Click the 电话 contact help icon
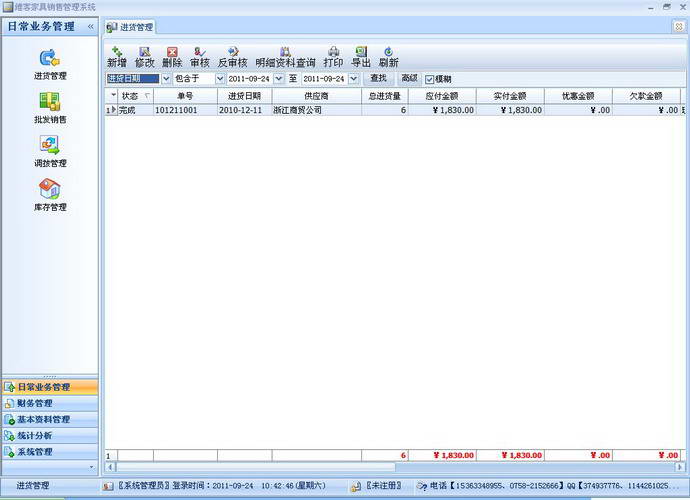This screenshot has height=500, width=690. point(422,486)
